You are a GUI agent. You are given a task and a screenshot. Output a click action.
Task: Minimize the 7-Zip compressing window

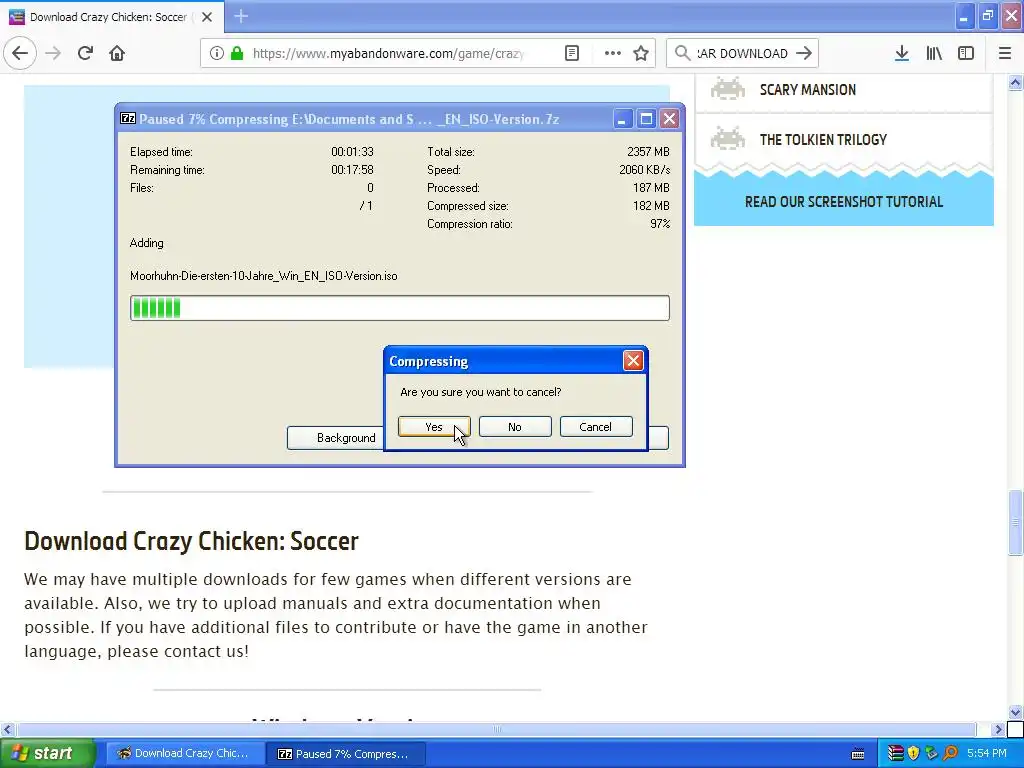(x=622, y=119)
